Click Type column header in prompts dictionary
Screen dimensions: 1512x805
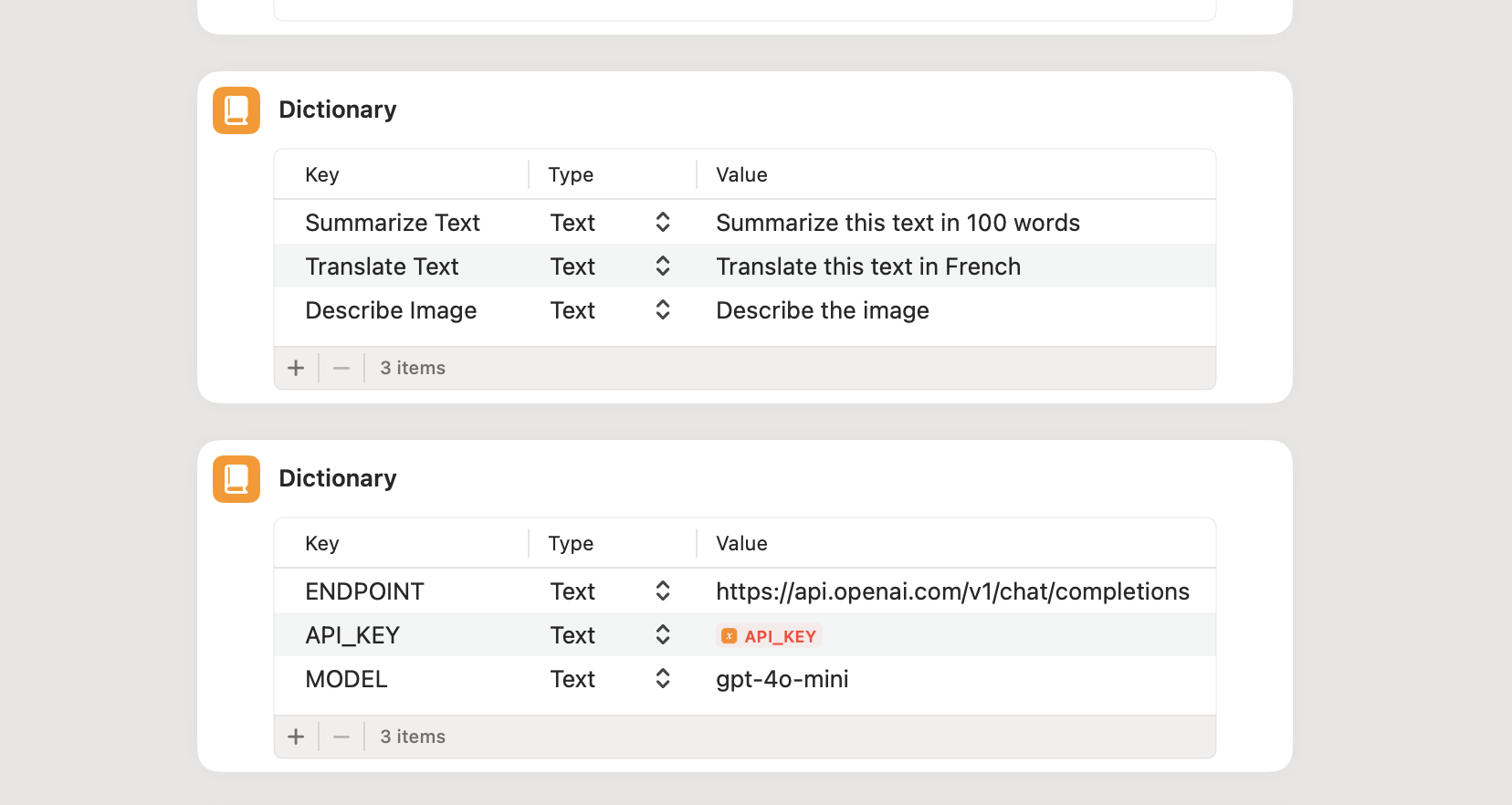tap(571, 174)
